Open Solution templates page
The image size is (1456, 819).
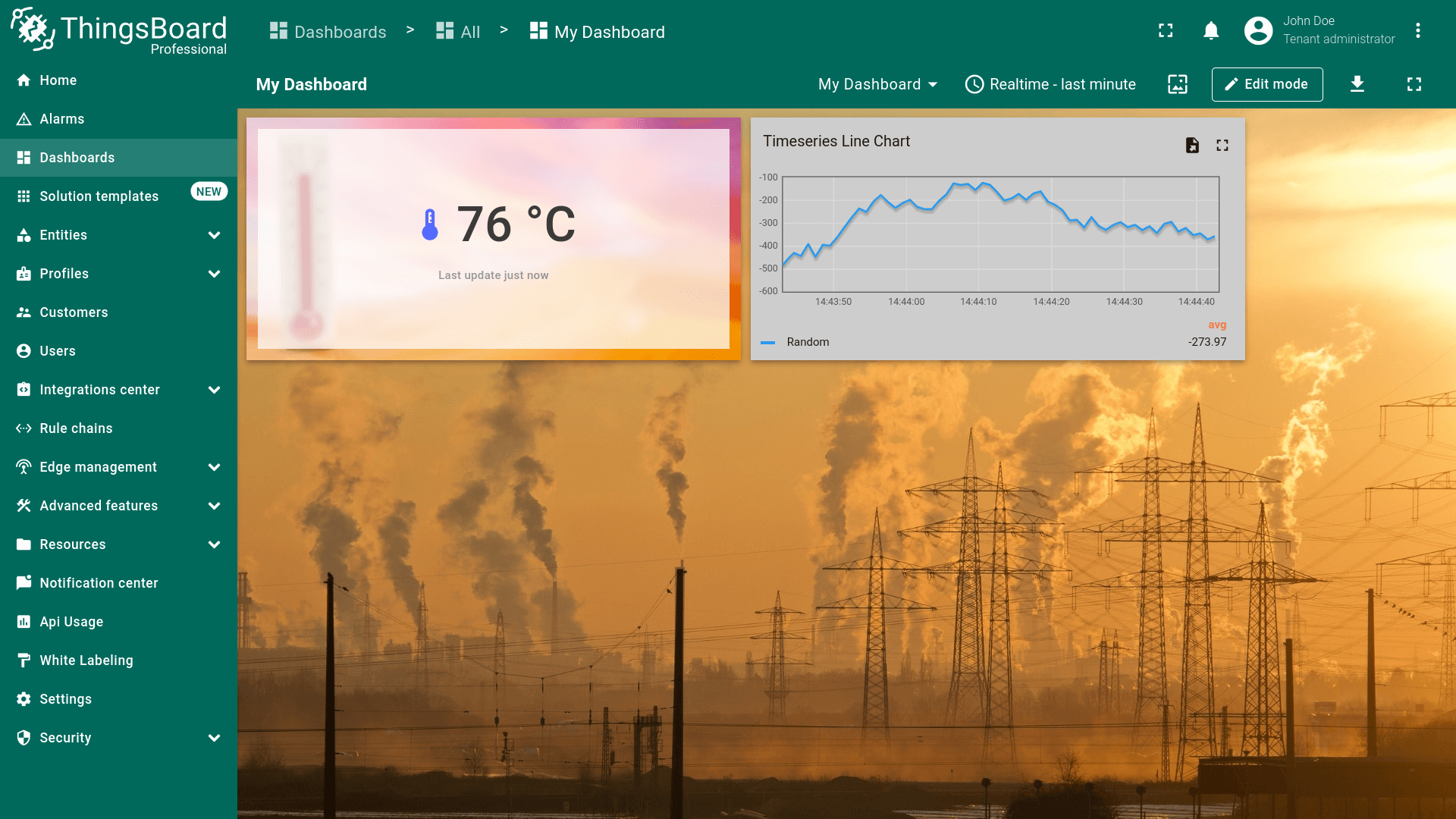[x=118, y=196]
